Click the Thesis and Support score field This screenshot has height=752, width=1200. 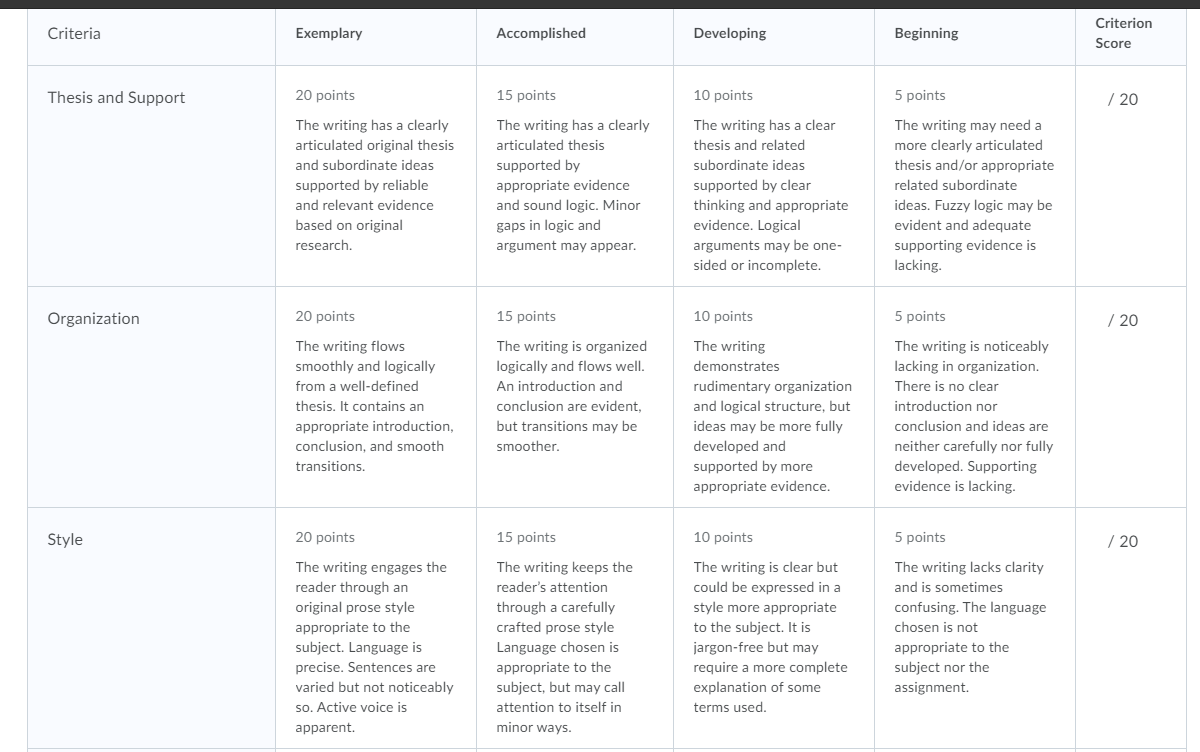(x=1123, y=99)
